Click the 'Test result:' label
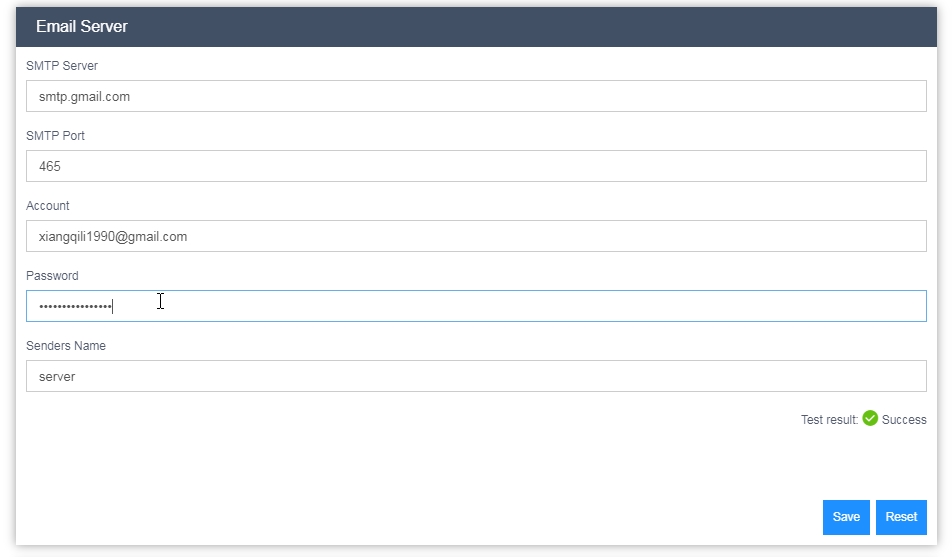 829,420
